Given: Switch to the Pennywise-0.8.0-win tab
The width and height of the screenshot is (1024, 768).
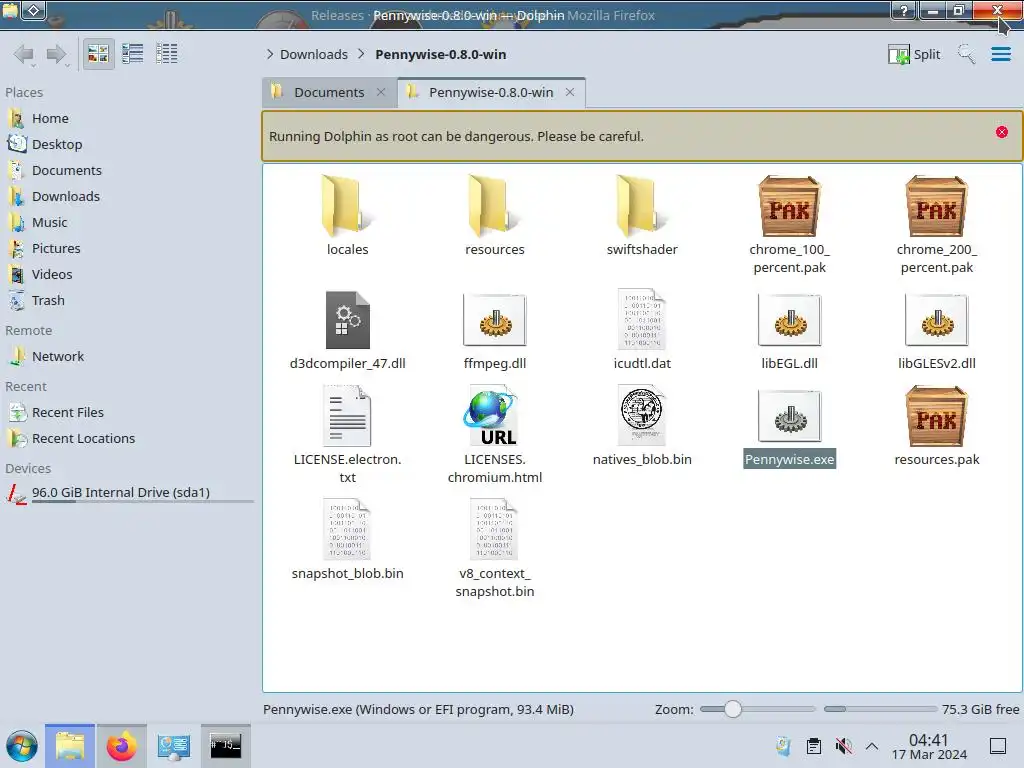Looking at the screenshot, I should [x=490, y=92].
